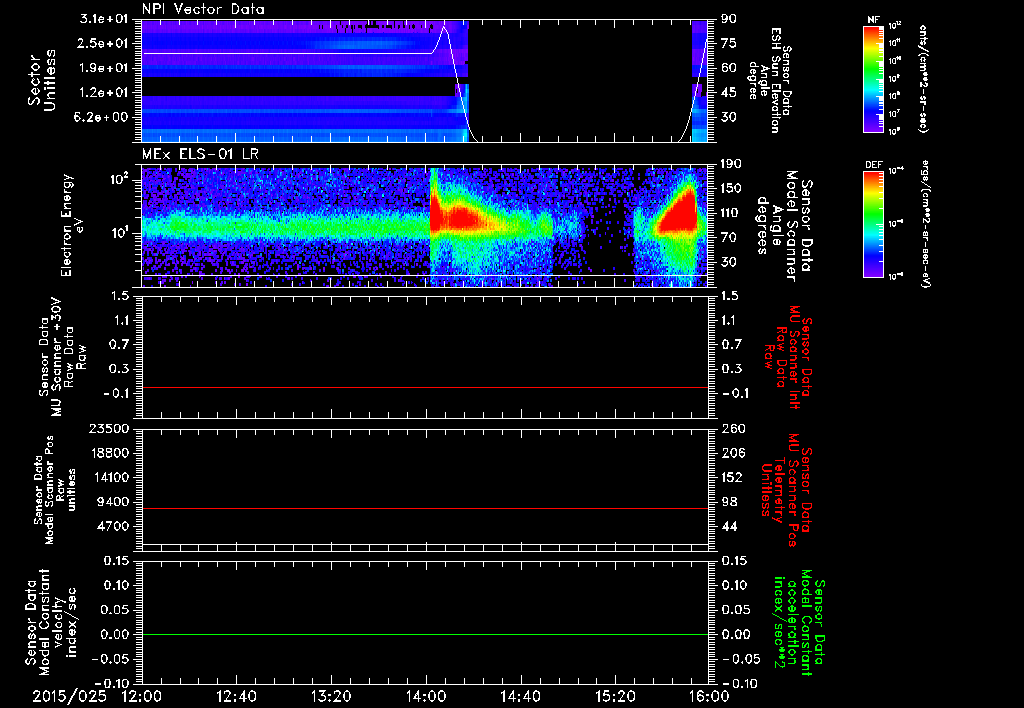Click the 150 scanner angle tick label

click(x=731, y=188)
